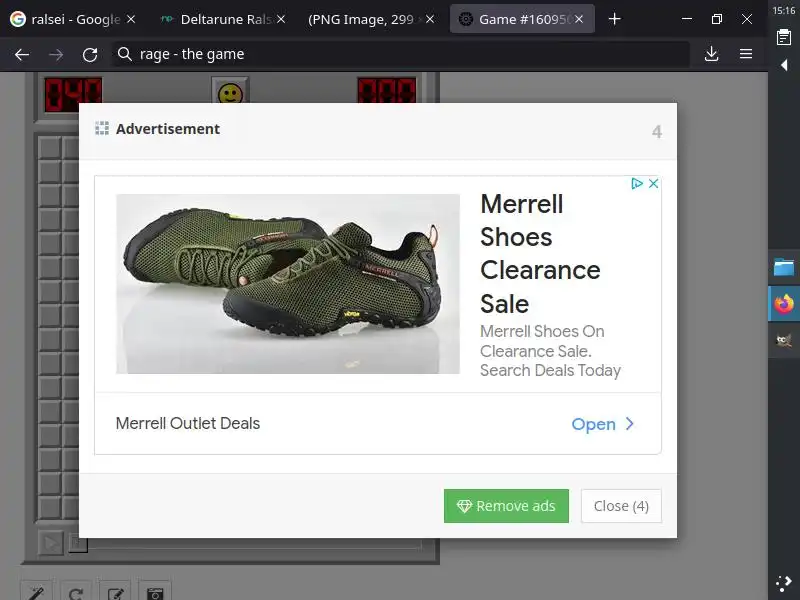This screenshot has width=800, height=600.
Task: Click the magic wand tool icon
Action: (36, 590)
